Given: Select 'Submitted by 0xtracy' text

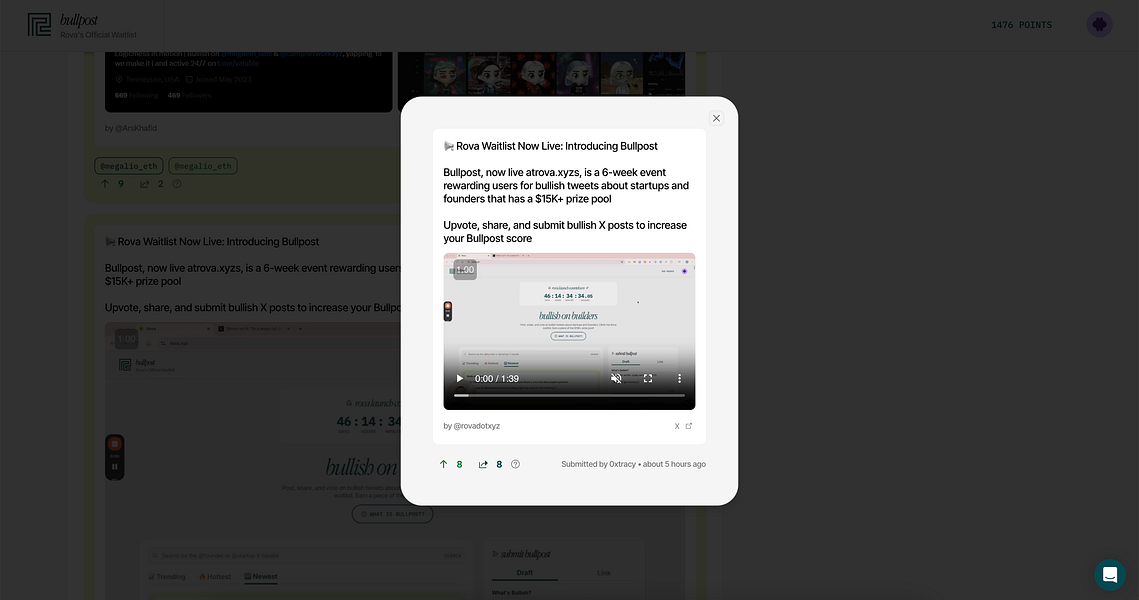Looking at the screenshot, I should (599, 464).
